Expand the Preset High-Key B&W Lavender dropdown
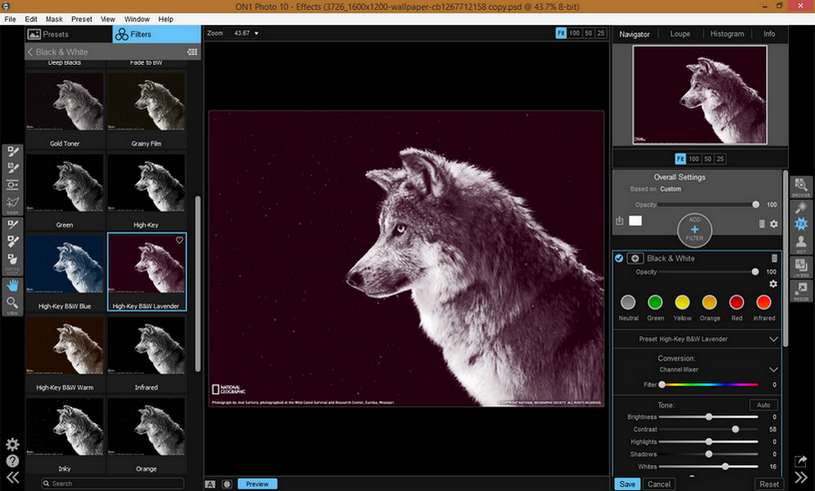The image size is (815, 491). (x=773, y=339)
